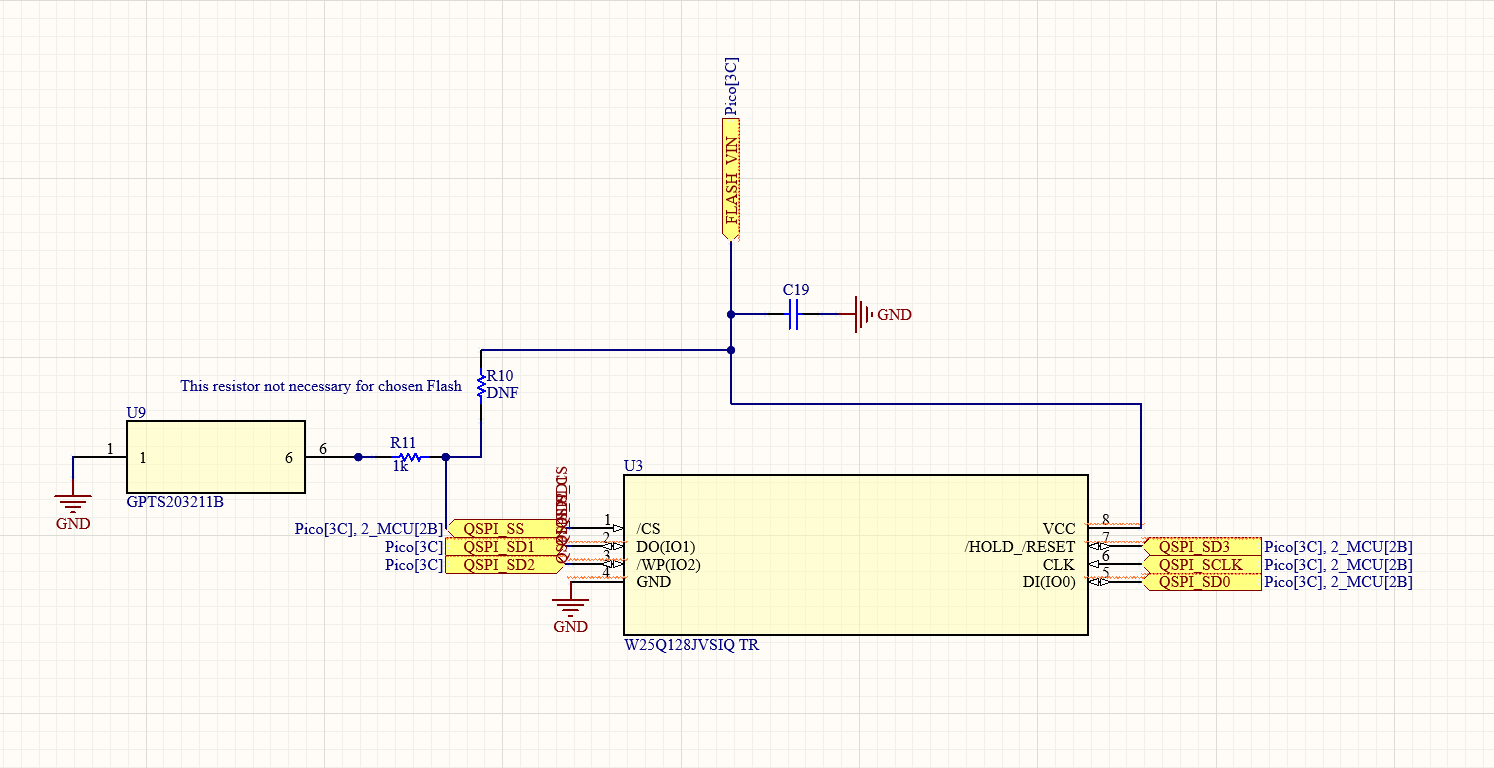Click the GND label next to C19
This screenshot has width=1494, height=768.
895,315
